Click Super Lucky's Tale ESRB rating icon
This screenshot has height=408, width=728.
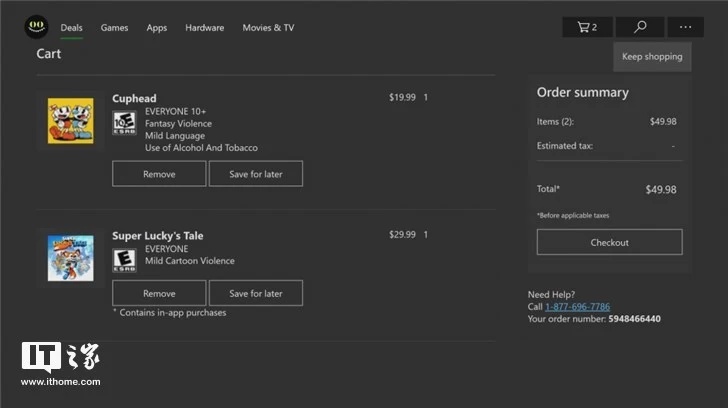(x=124, y=260)
